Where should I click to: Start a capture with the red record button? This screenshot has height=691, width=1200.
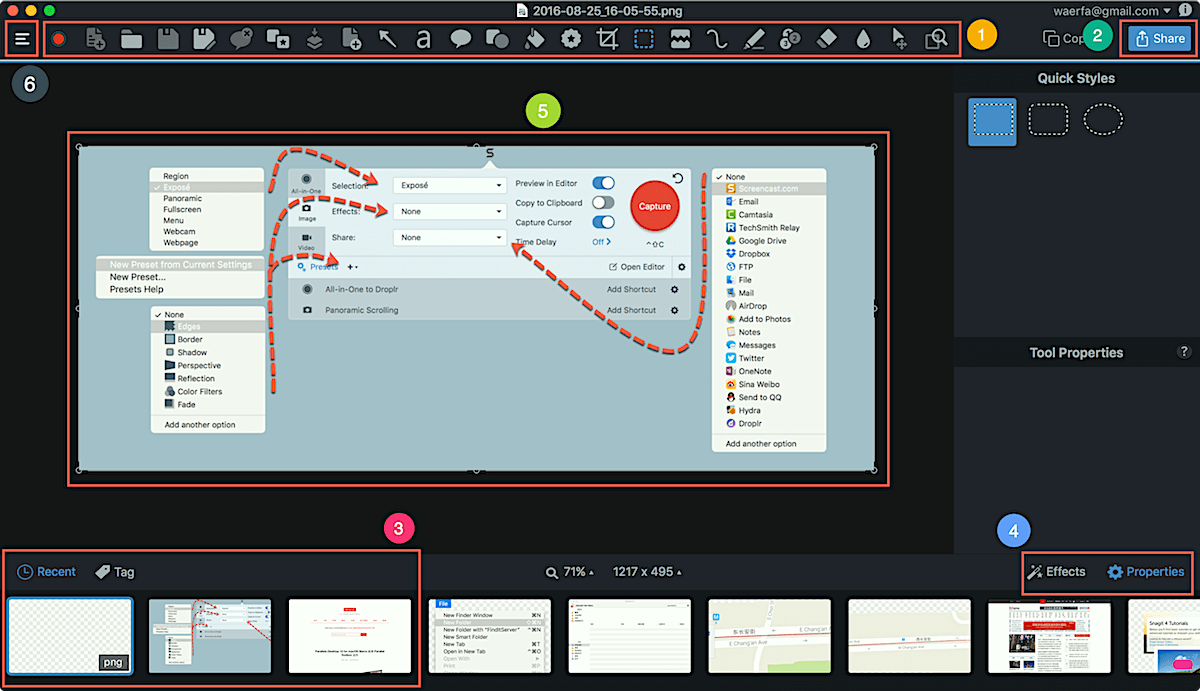(59, 40)
